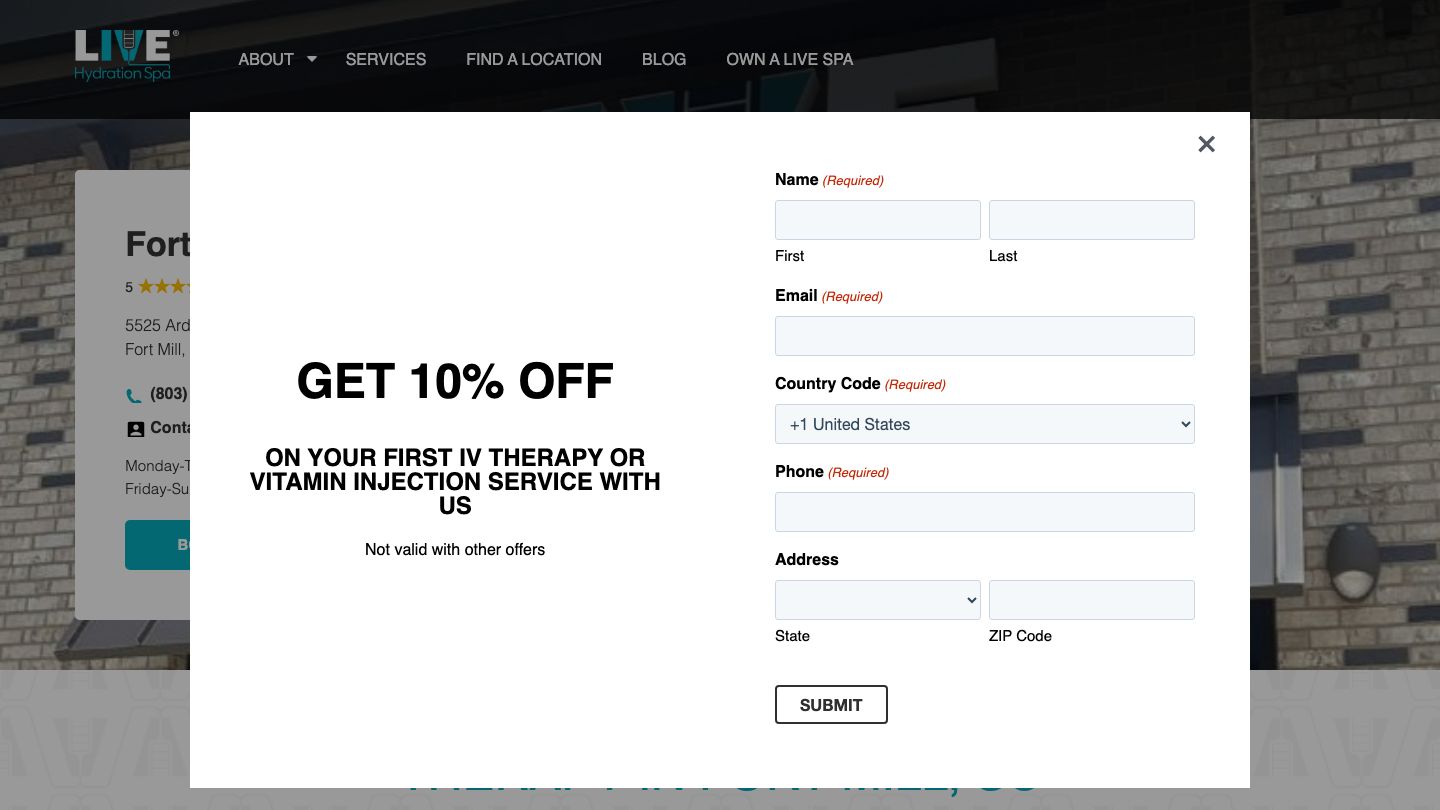
Task: Open the State dropdown
Action: click(877, 600)
